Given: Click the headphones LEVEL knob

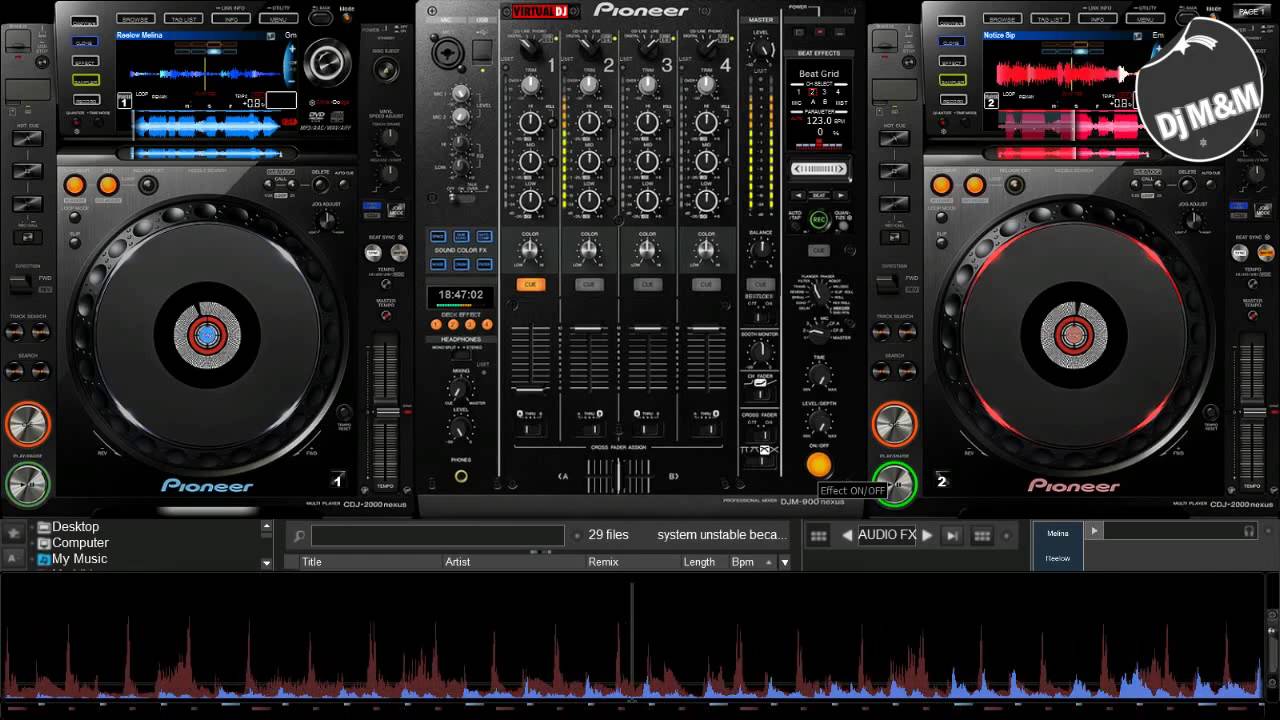Looking at the screenshot, I should click(x=460, y=429).
